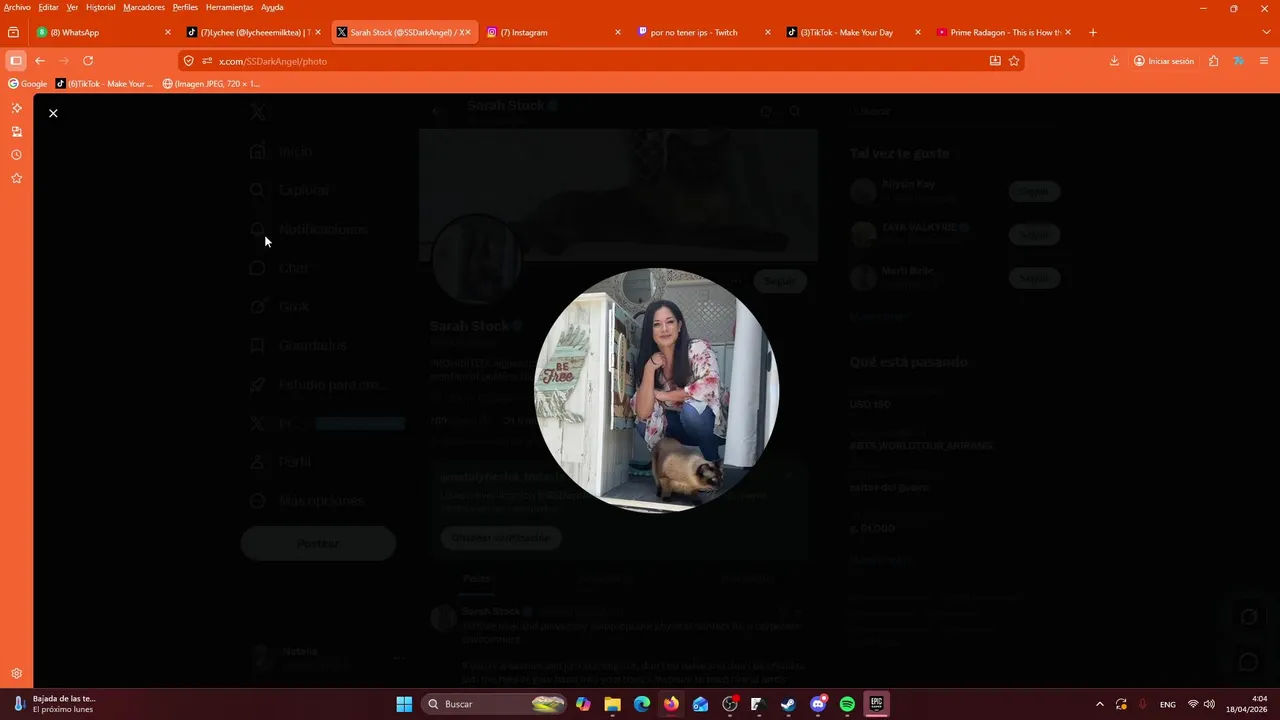Close the WhatsApp tab
Screen dimensions: 1280x720
(168, 32)
